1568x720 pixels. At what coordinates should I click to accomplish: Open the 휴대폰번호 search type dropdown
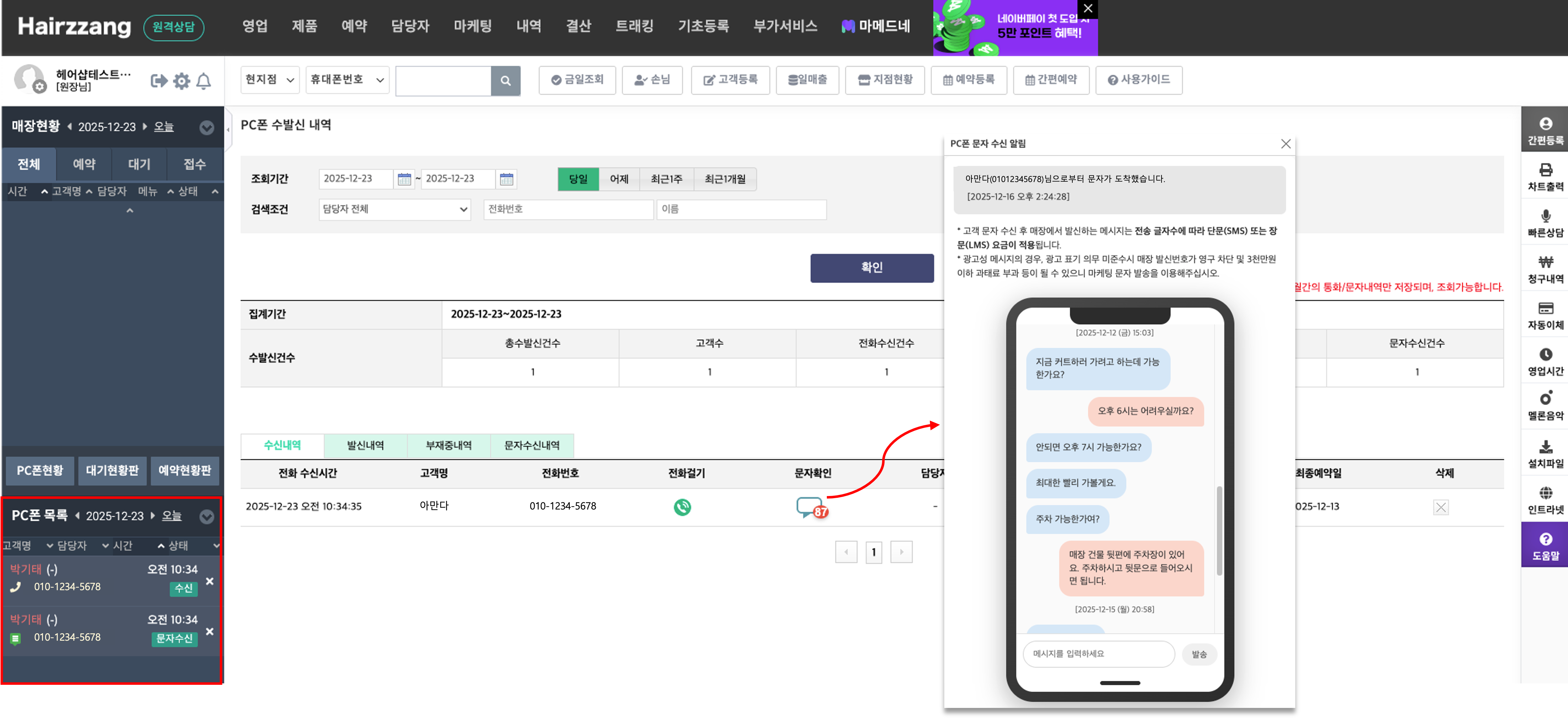coord(347,80)
